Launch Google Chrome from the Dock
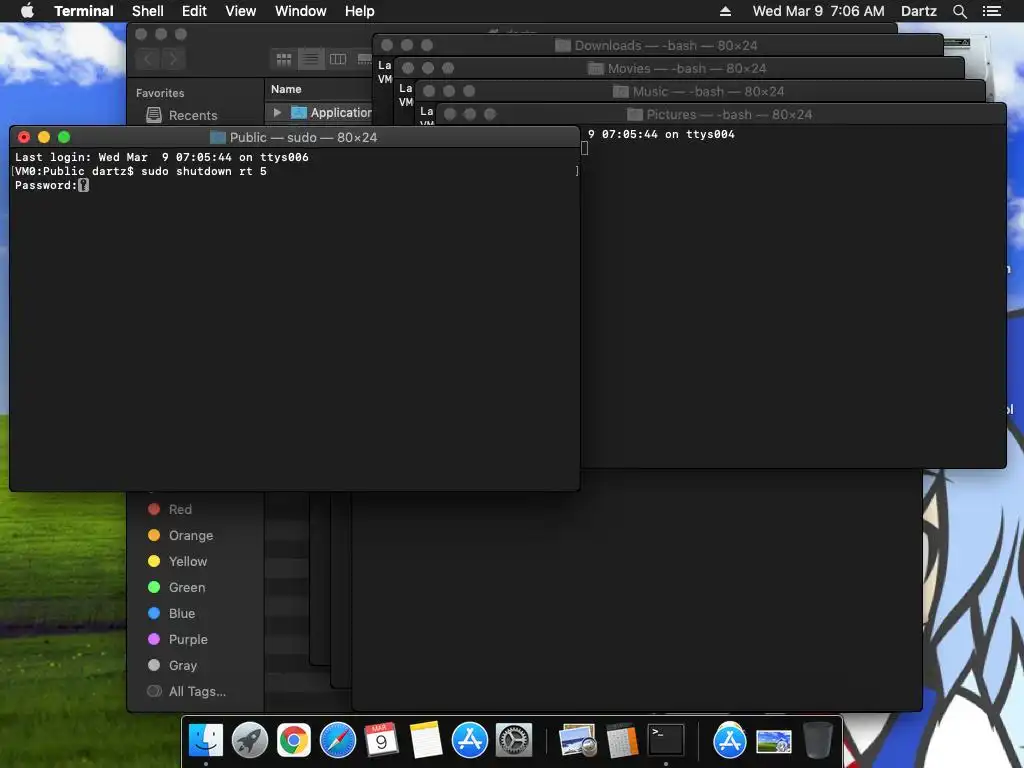This screenshot has height=768, width=1024. [294, 741]
